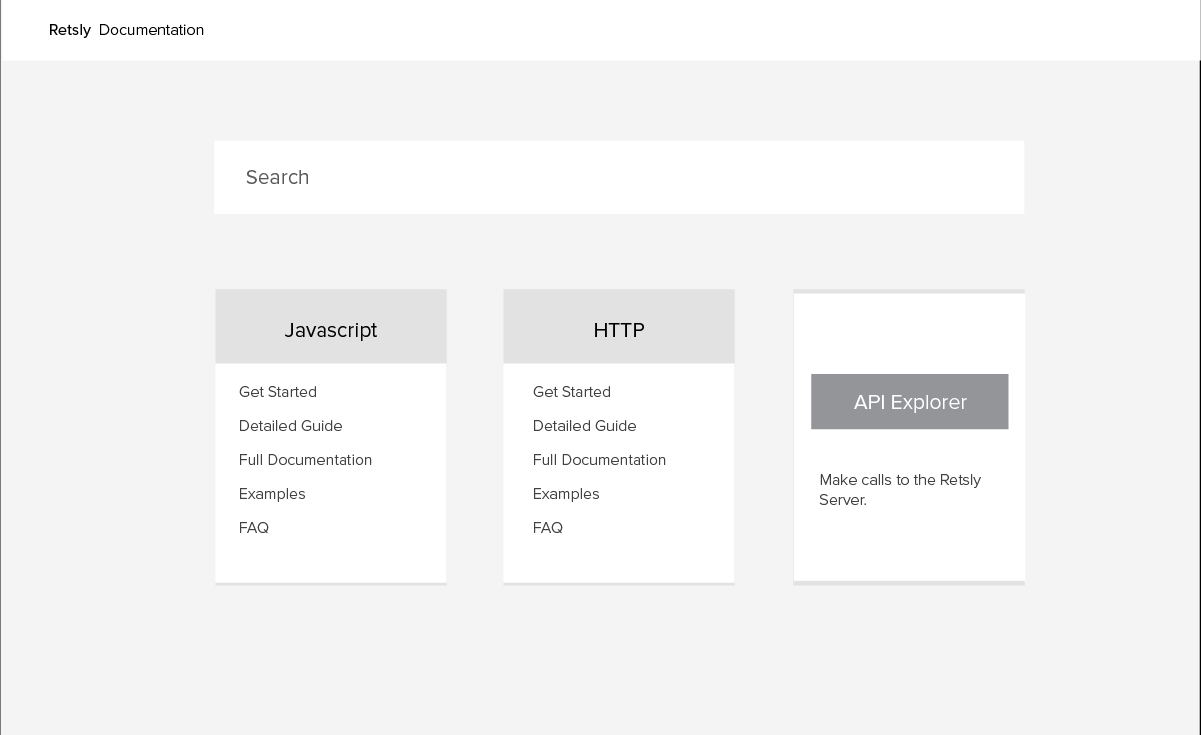Open Full Documentation under HTTP

(x=599, y=460)
